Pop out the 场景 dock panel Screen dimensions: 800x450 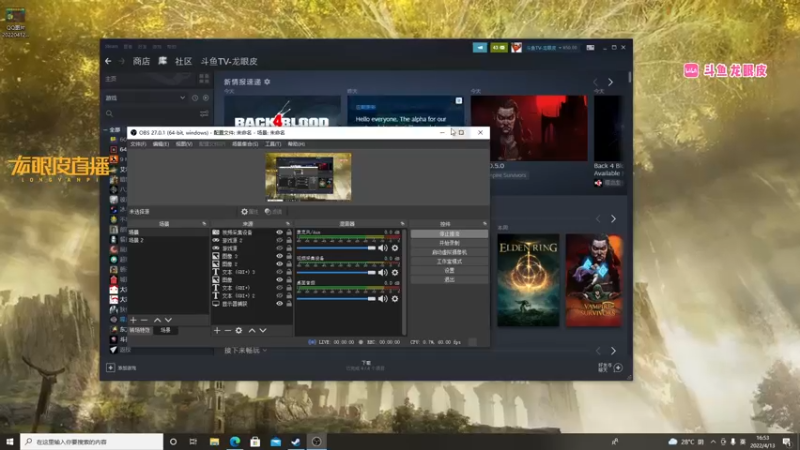[204, 223]
